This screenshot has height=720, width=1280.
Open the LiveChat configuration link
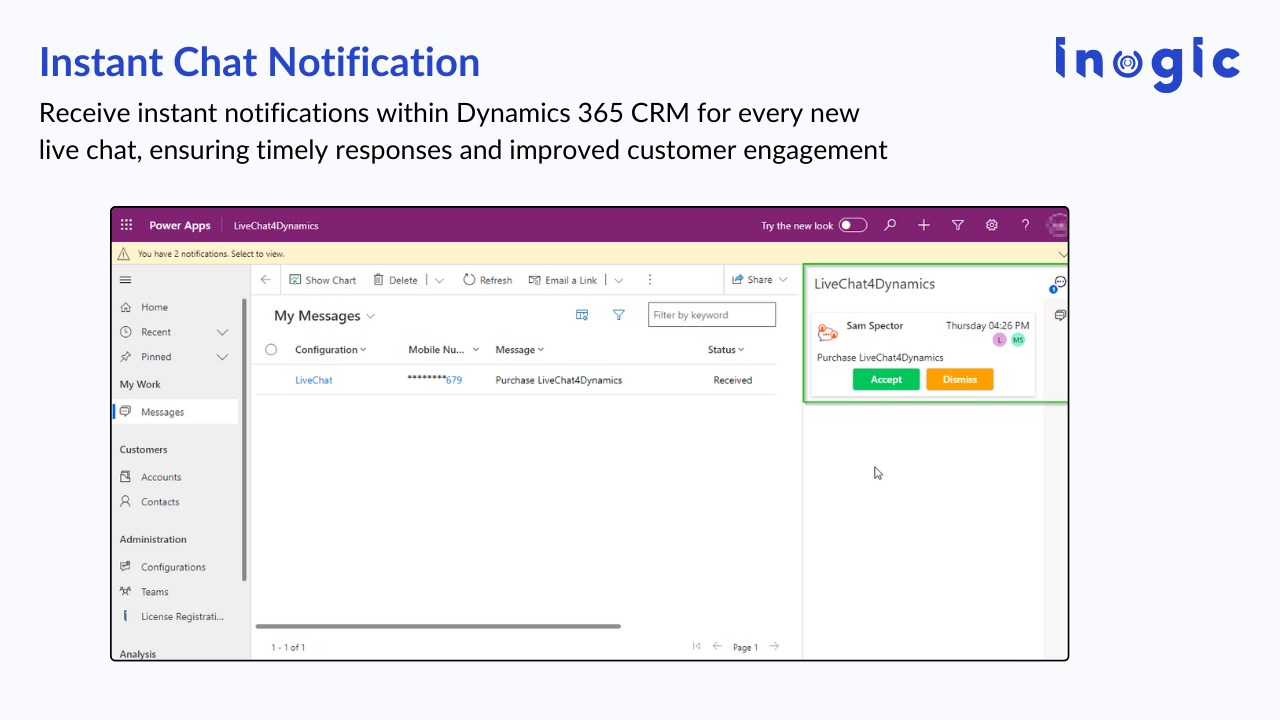point(313,380)
